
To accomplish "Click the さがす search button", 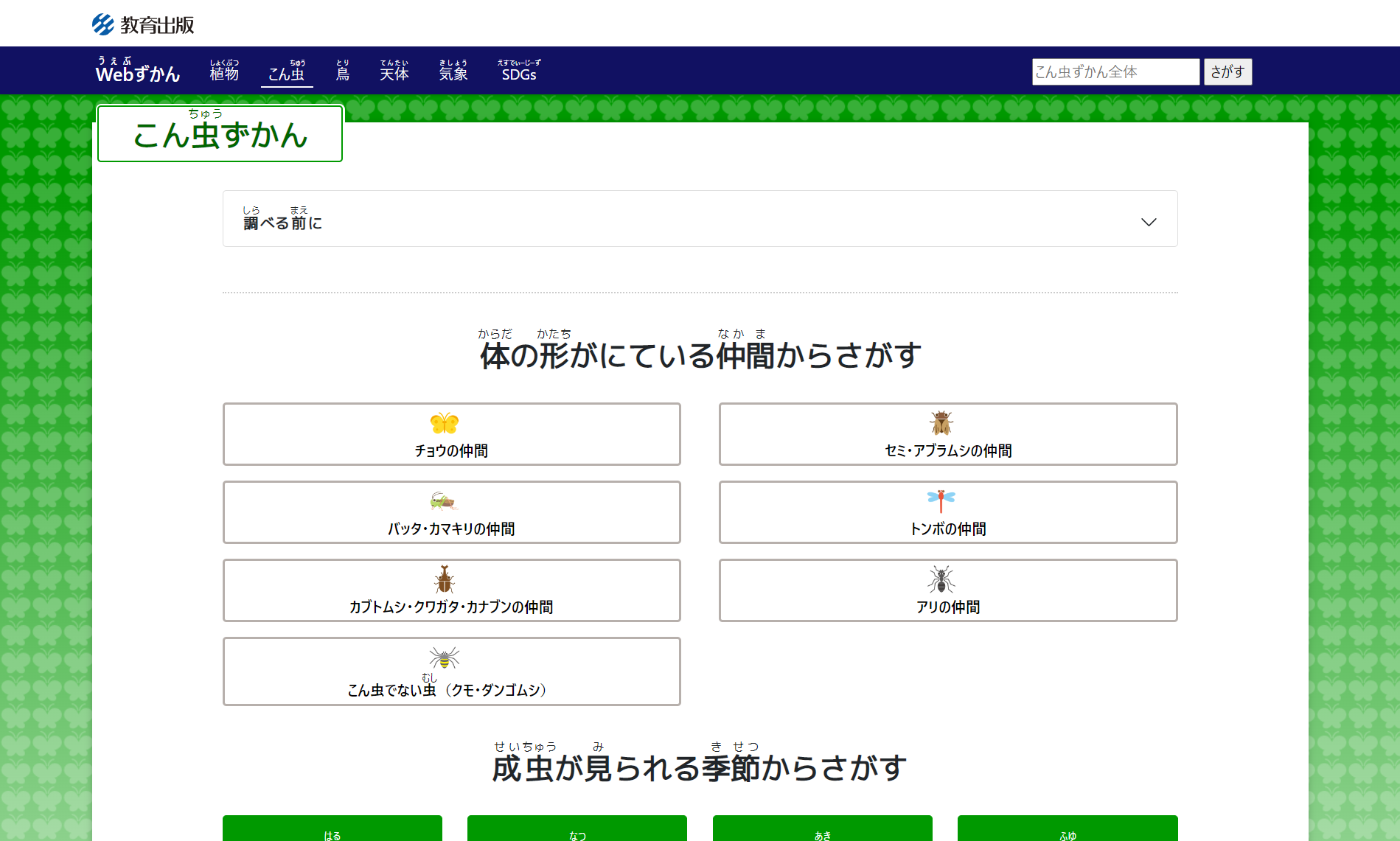I will (x=1227, y=71).
